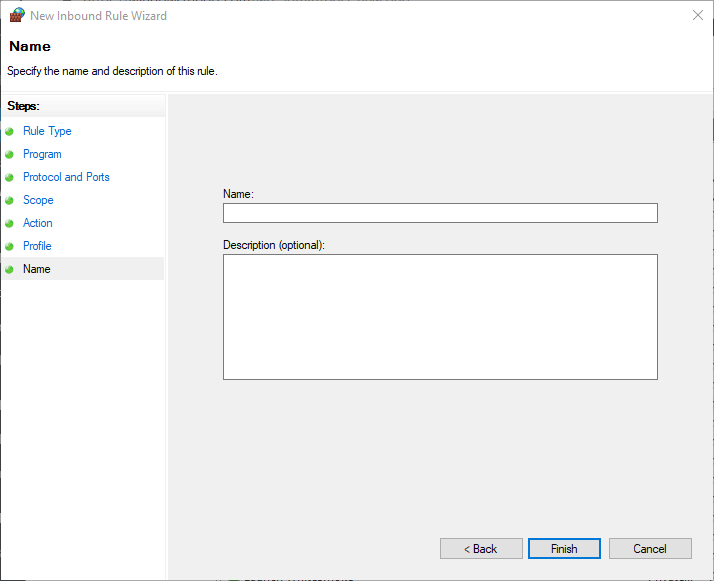Select the green bullet next to Action
The width and height of the screenshot is (714, 581).
[x=10, y=223]
